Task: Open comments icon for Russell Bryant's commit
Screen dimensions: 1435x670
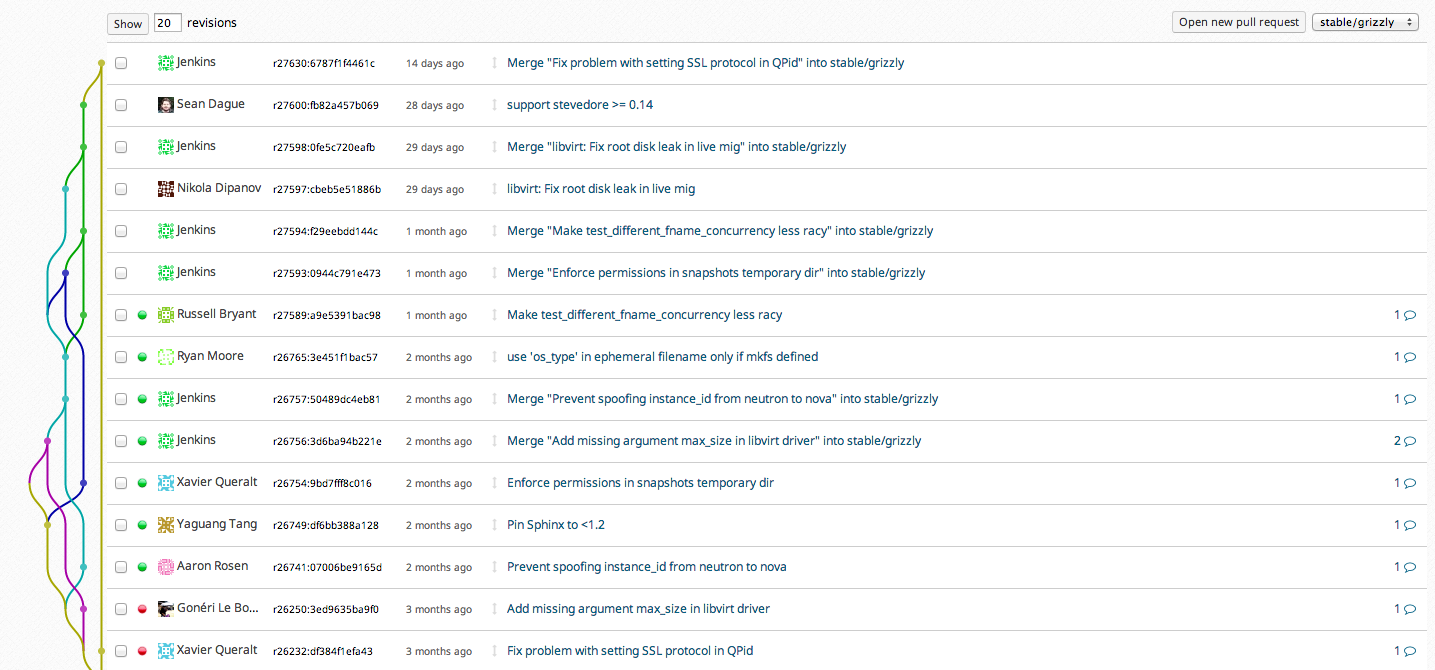Action: (x=1410, y=315)
